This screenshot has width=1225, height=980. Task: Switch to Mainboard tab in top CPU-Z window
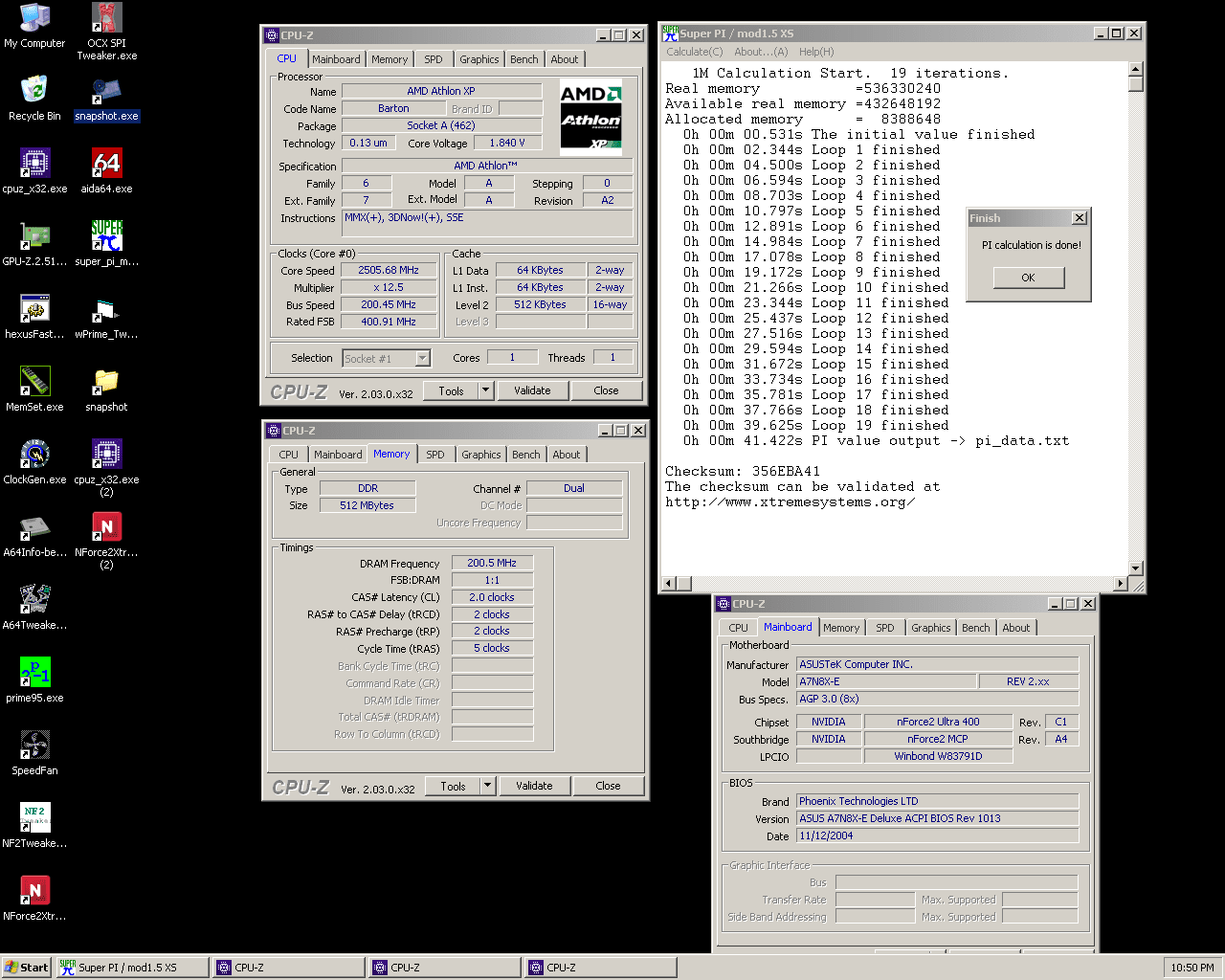[336, 59]
